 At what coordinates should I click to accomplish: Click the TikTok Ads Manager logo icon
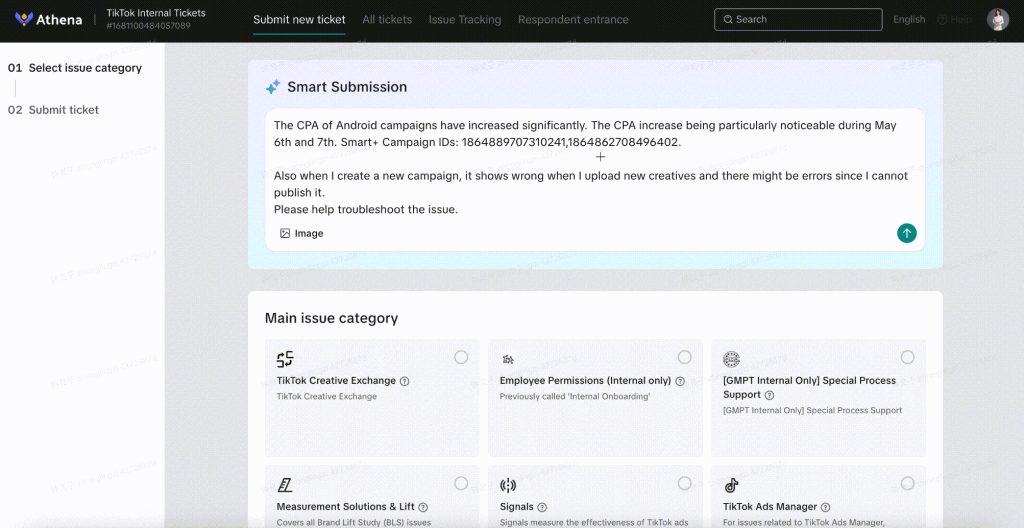tap(731, 485)
